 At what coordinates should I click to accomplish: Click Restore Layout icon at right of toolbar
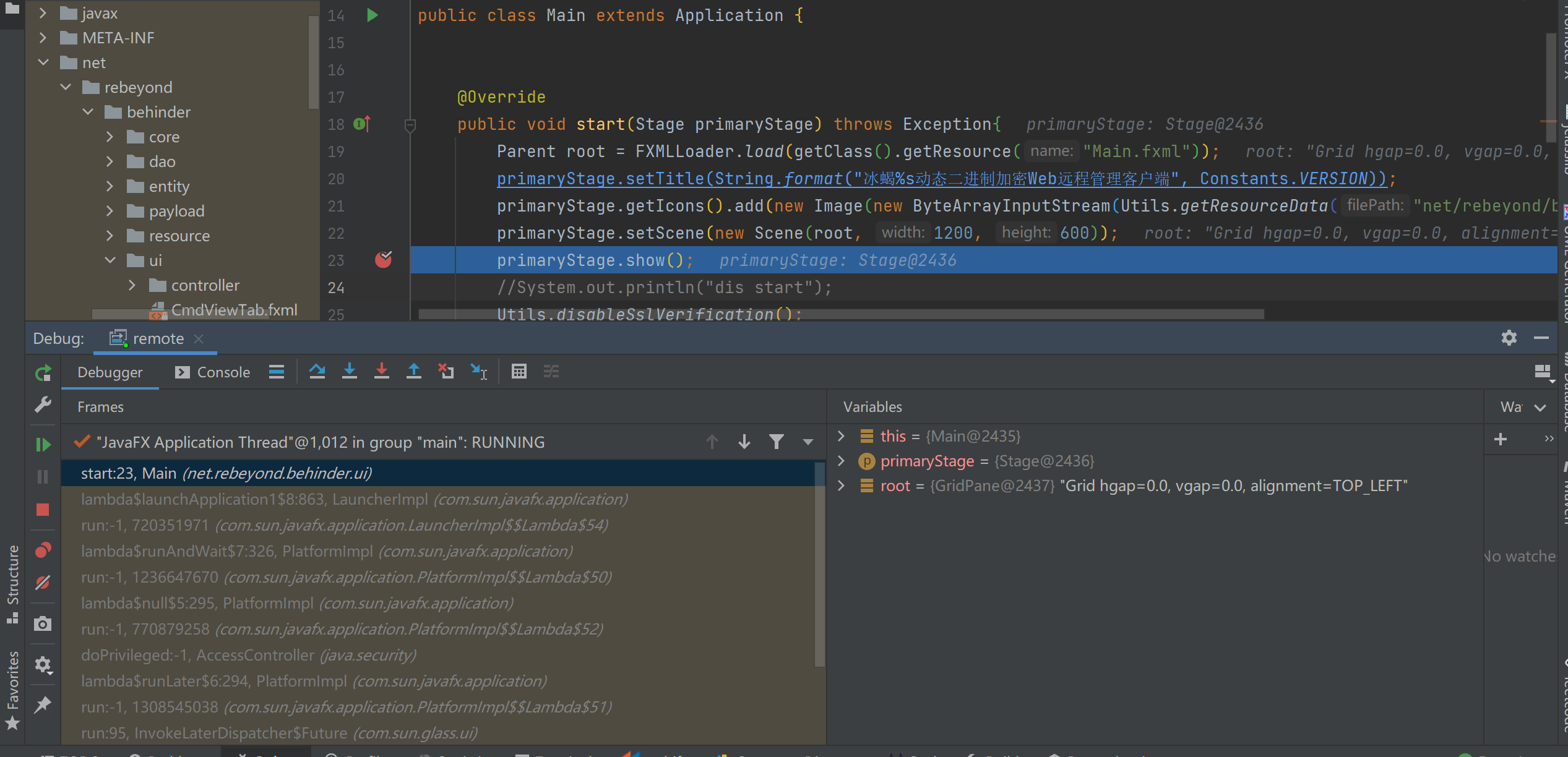tap(1543, 372)
